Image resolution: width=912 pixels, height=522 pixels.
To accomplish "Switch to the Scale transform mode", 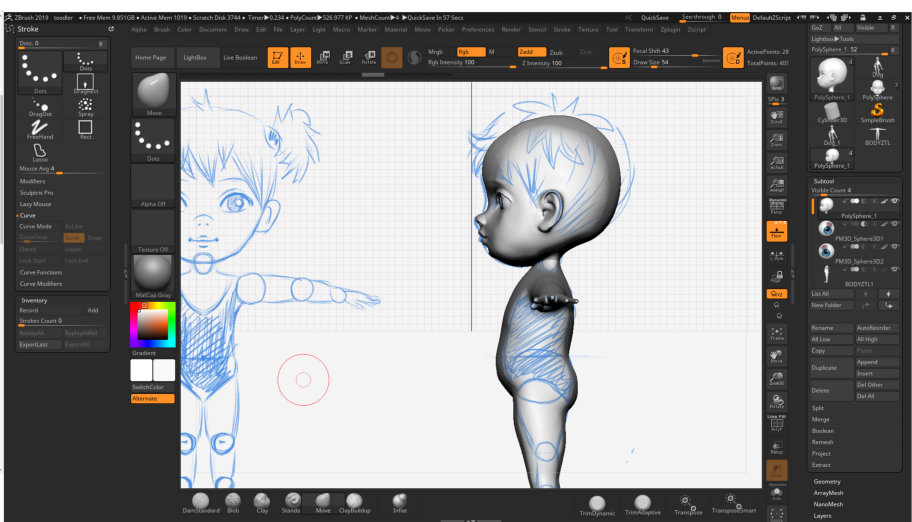I will (345, 58).
